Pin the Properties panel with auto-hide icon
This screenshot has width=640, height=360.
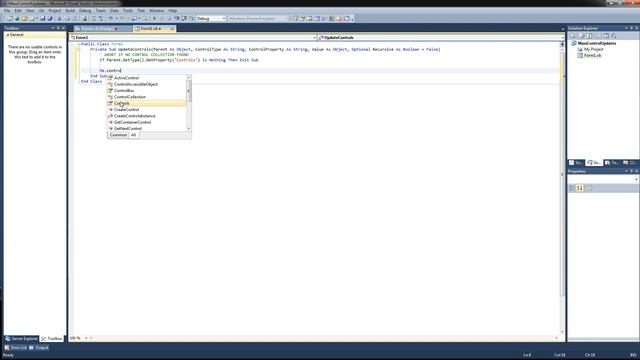click(631, 171)
